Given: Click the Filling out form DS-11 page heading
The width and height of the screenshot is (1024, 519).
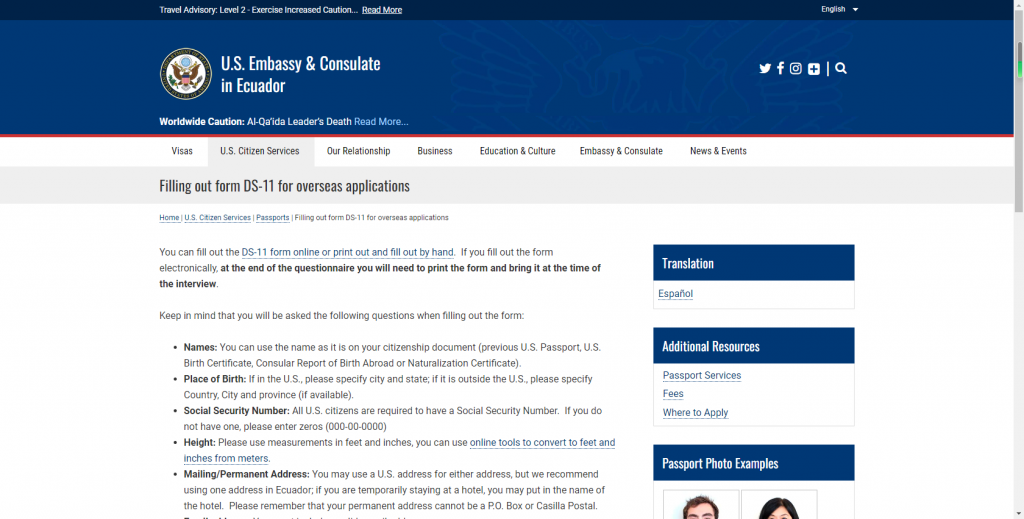Looking at the screenshot, I should (x=285, y=185).
